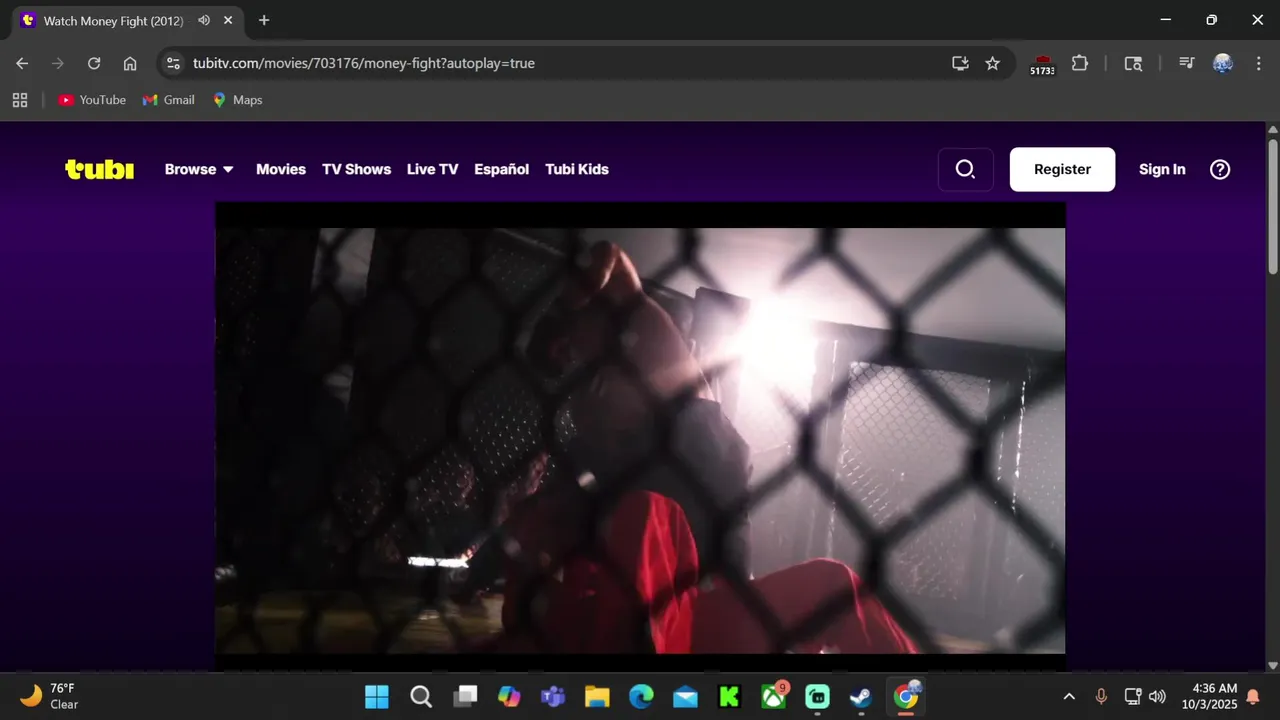Click the scrollbar down arrow
1280x720 pixels.
click(x=1272, y=665)
